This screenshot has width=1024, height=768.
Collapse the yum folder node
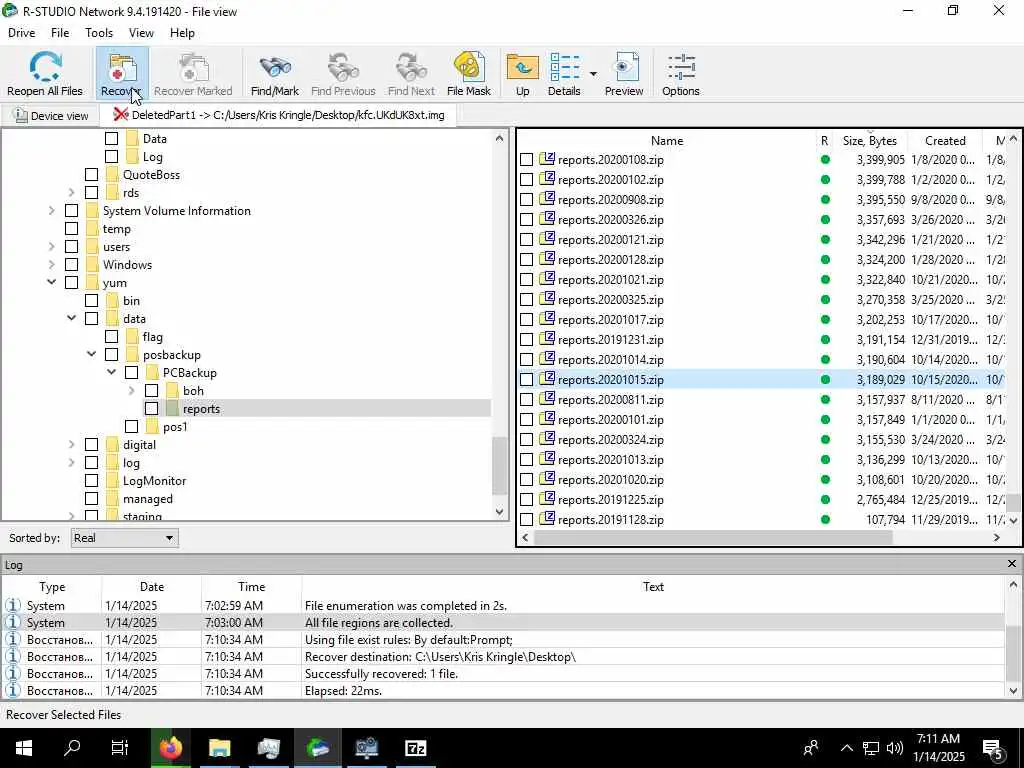52,283
